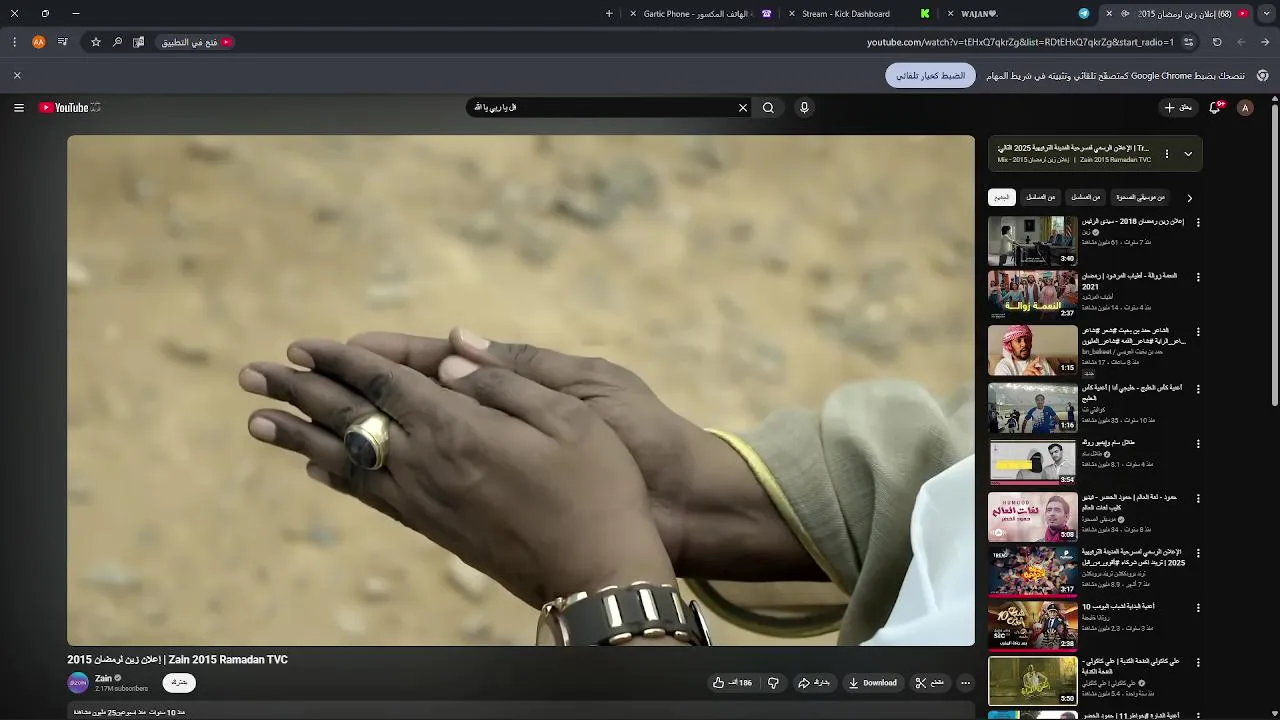This screenshot has height=720, width=1280.
Task: Open options for the 2:37 video from 2021
Action: pos(1198,277)
